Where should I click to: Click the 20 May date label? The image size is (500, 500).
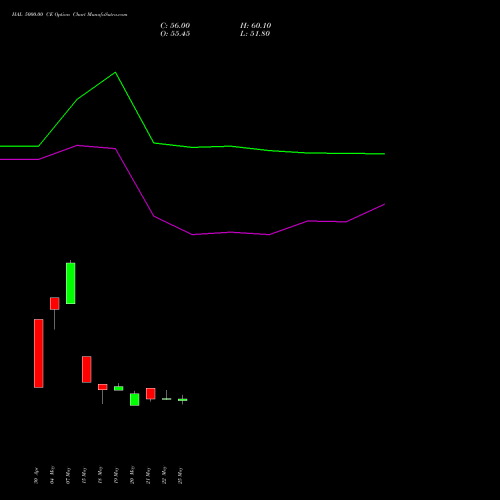tap(132, 475)
